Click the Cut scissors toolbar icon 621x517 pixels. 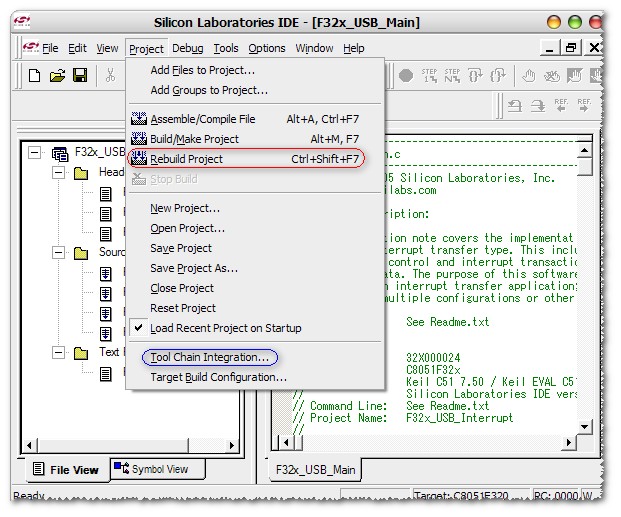(x=110, y=75)
